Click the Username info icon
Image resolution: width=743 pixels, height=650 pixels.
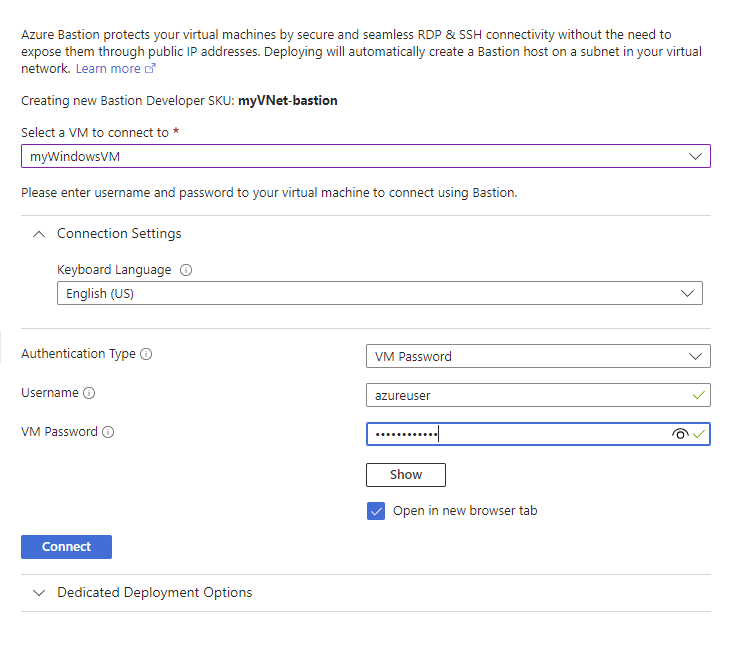click(x=89, y=394)
